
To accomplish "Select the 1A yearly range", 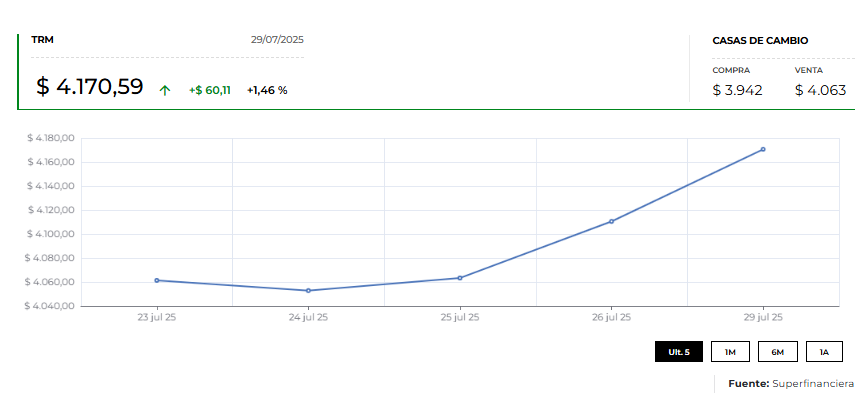I will click(824, 352).
